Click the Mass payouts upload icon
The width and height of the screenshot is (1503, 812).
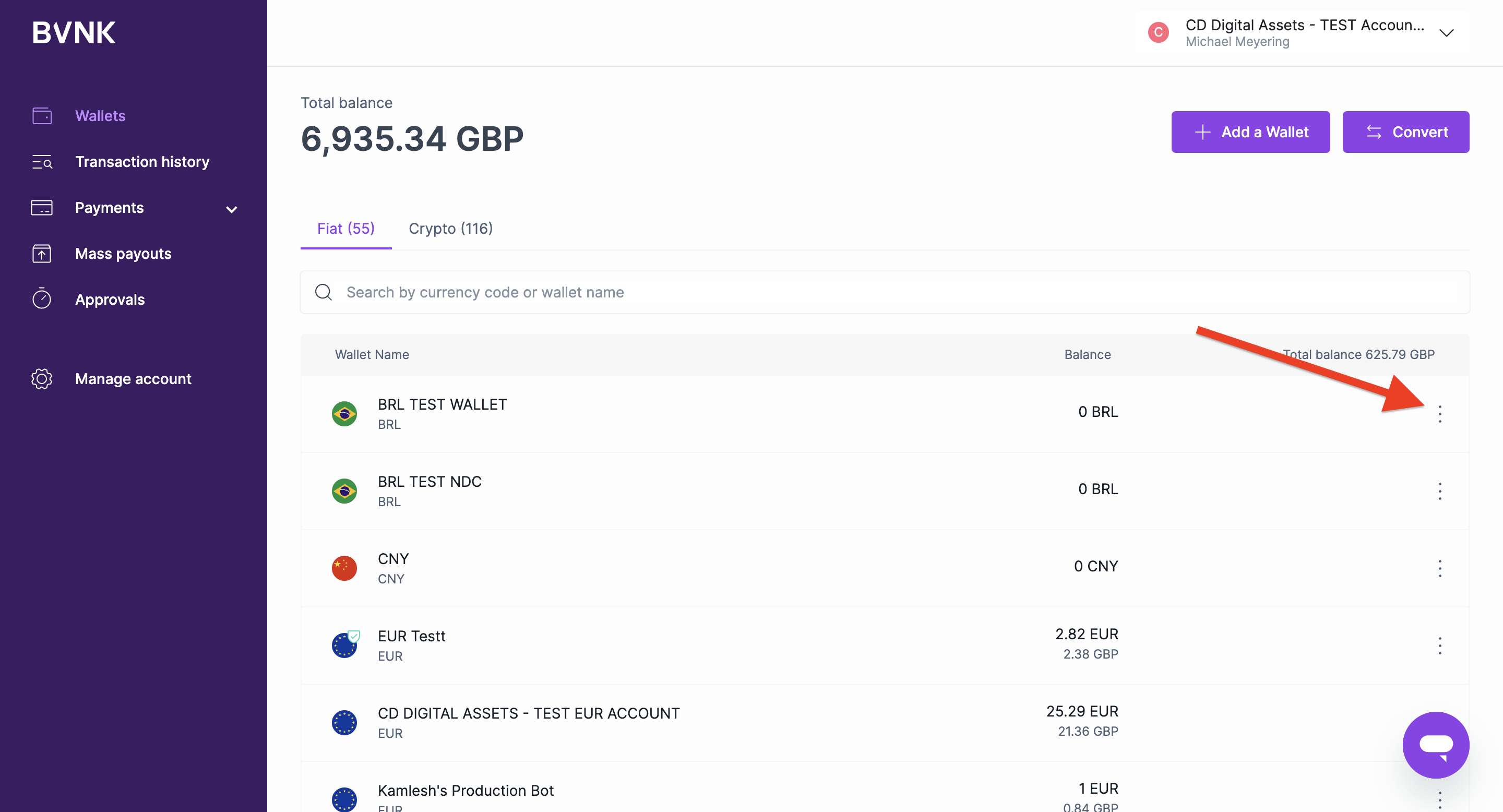coord(42,254)
